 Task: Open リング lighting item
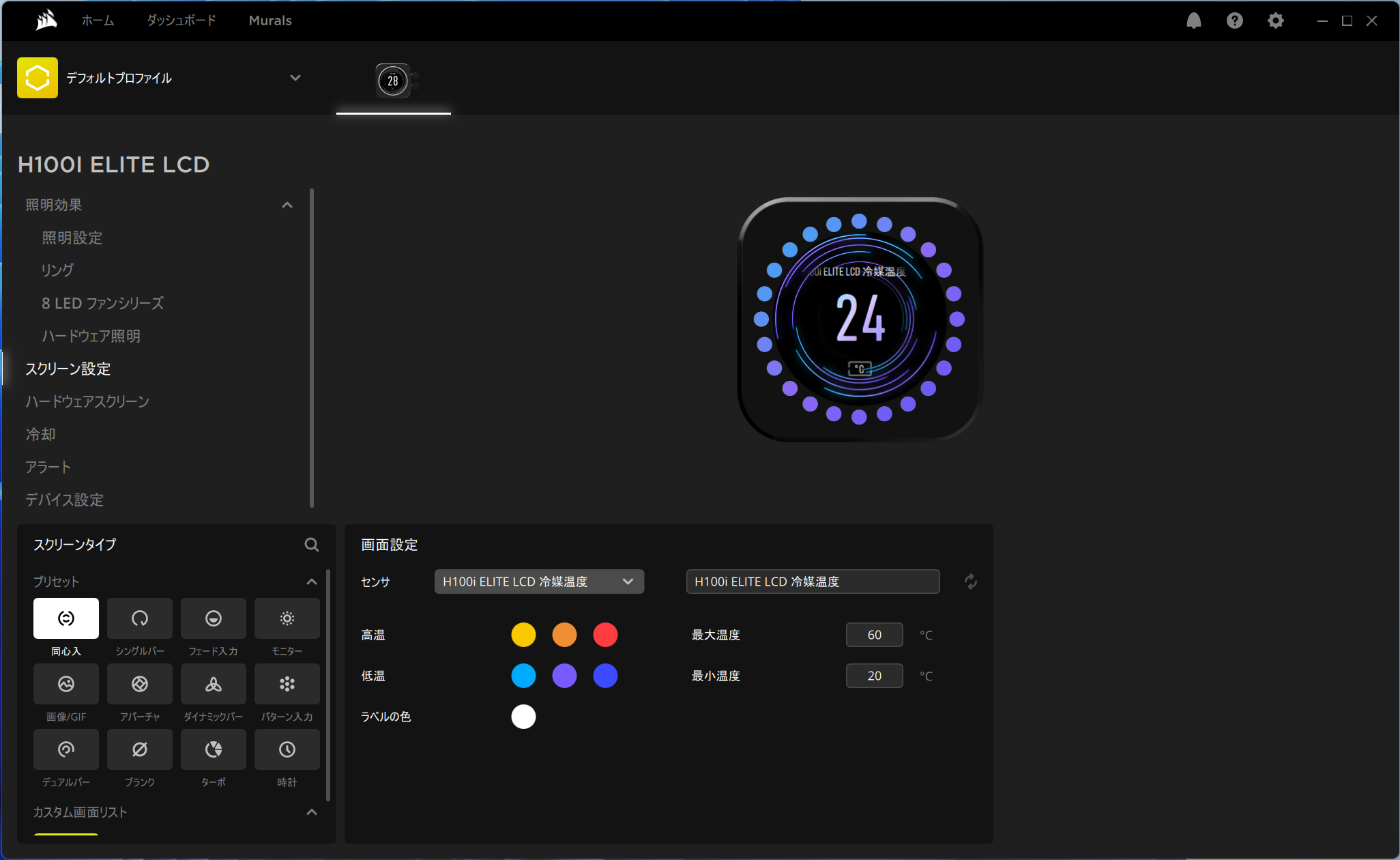click(57, 270)
